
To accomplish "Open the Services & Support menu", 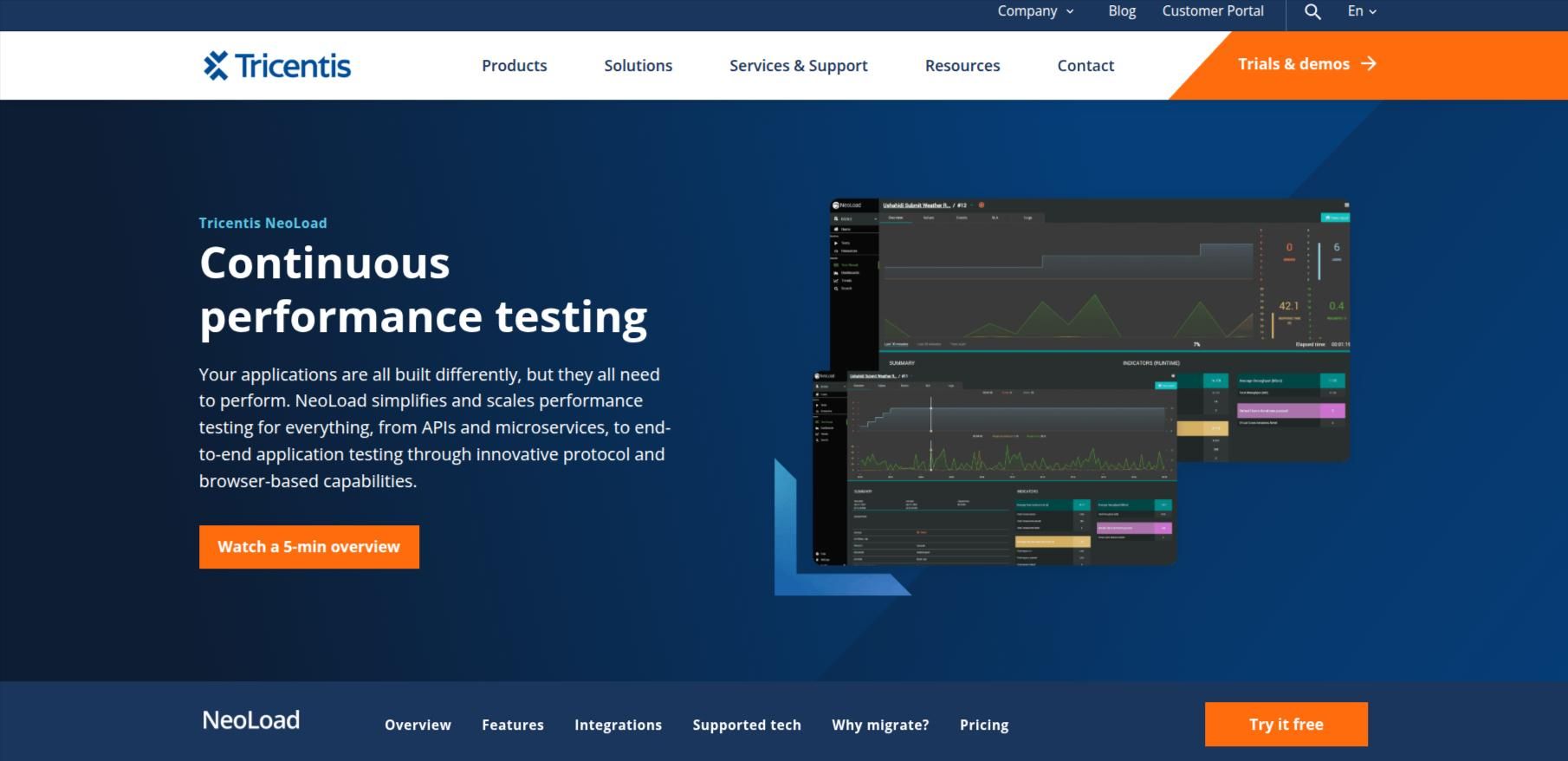I will tap(799, 66).
